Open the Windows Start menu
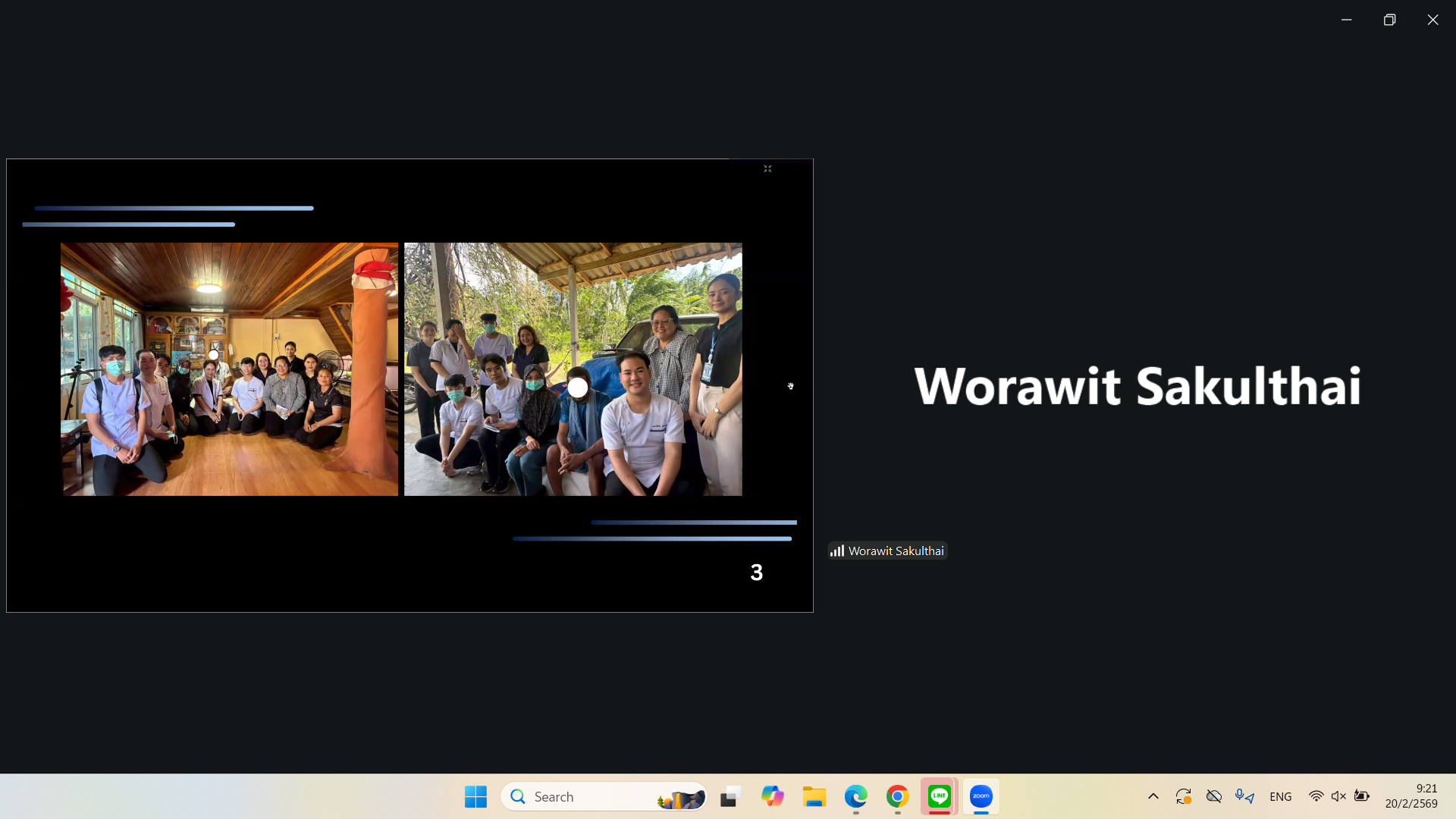Screen dimensions: 1456x819 (x=475, y=796)
